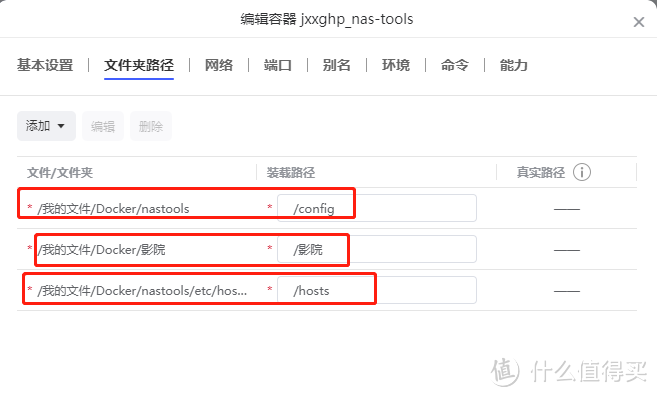Expand the 添加 dropdown button
657x397 pixels.
click(x=46, y=126)
